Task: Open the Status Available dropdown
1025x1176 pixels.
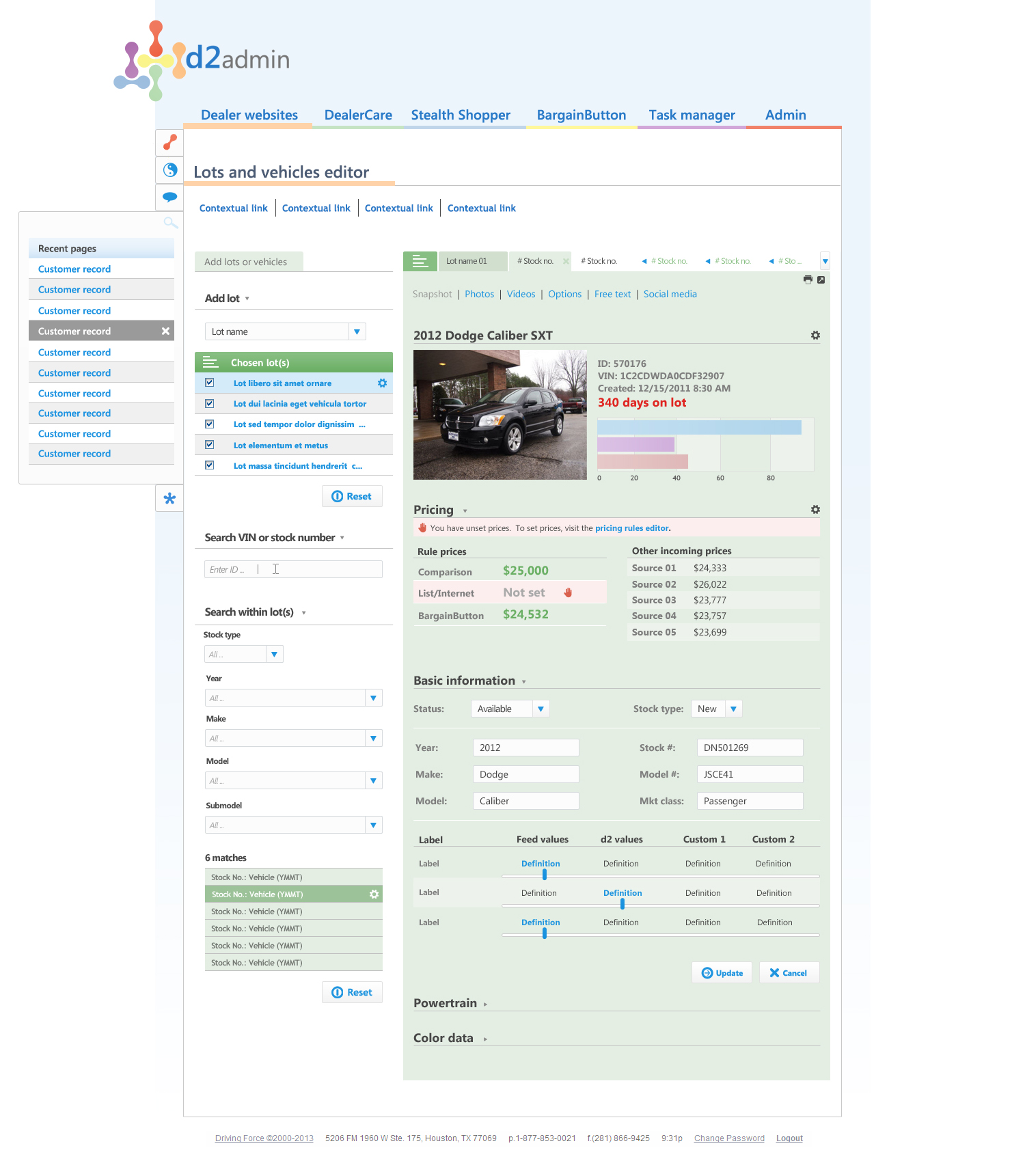Action: [x=541, y=709]
